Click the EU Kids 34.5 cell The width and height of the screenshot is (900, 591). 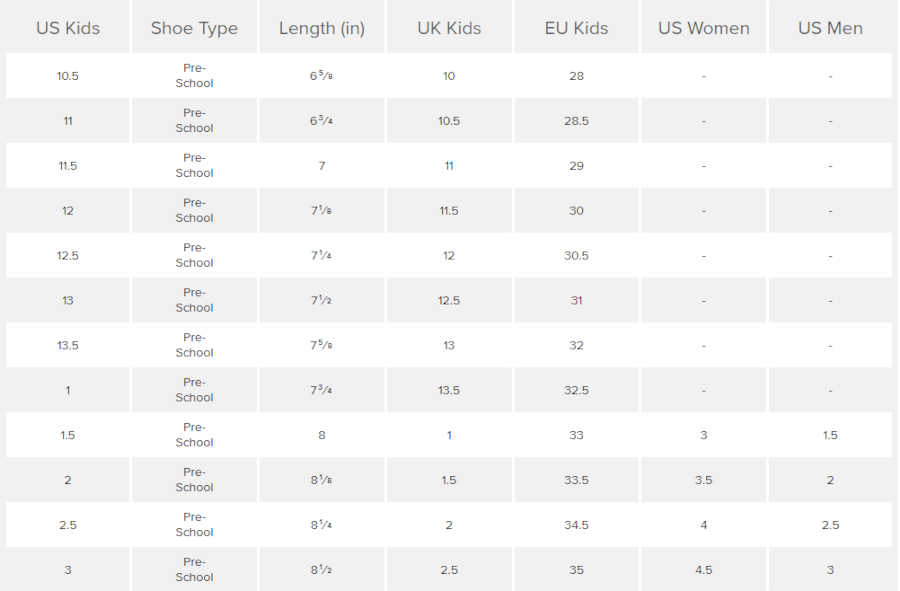pyautogui.click(x=576, y=526)
